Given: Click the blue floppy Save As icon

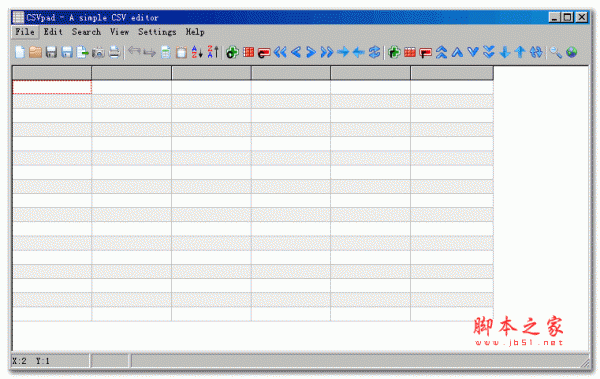Looking at the screenshot, I should click(x=67, y=52).
